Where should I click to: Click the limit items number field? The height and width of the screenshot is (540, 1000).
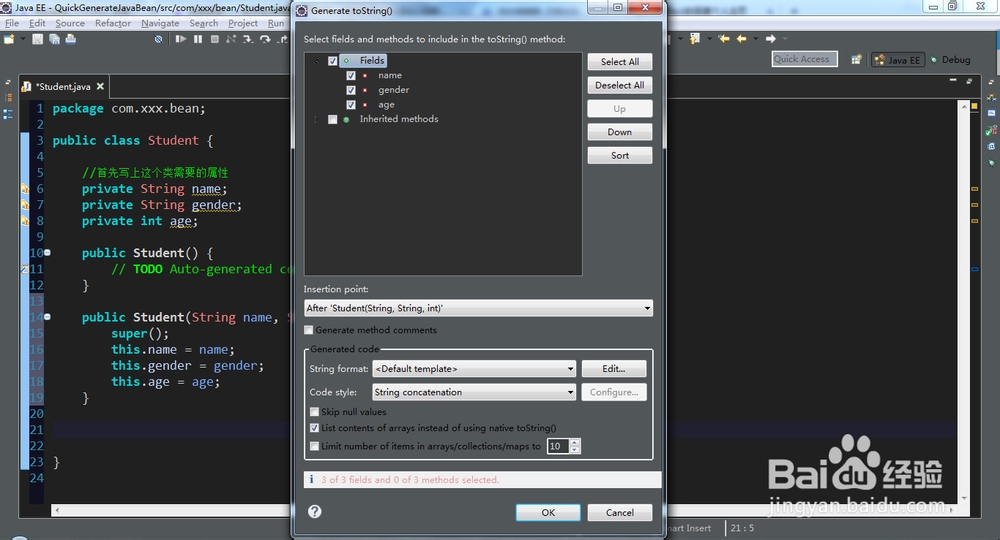pos(558,446)
